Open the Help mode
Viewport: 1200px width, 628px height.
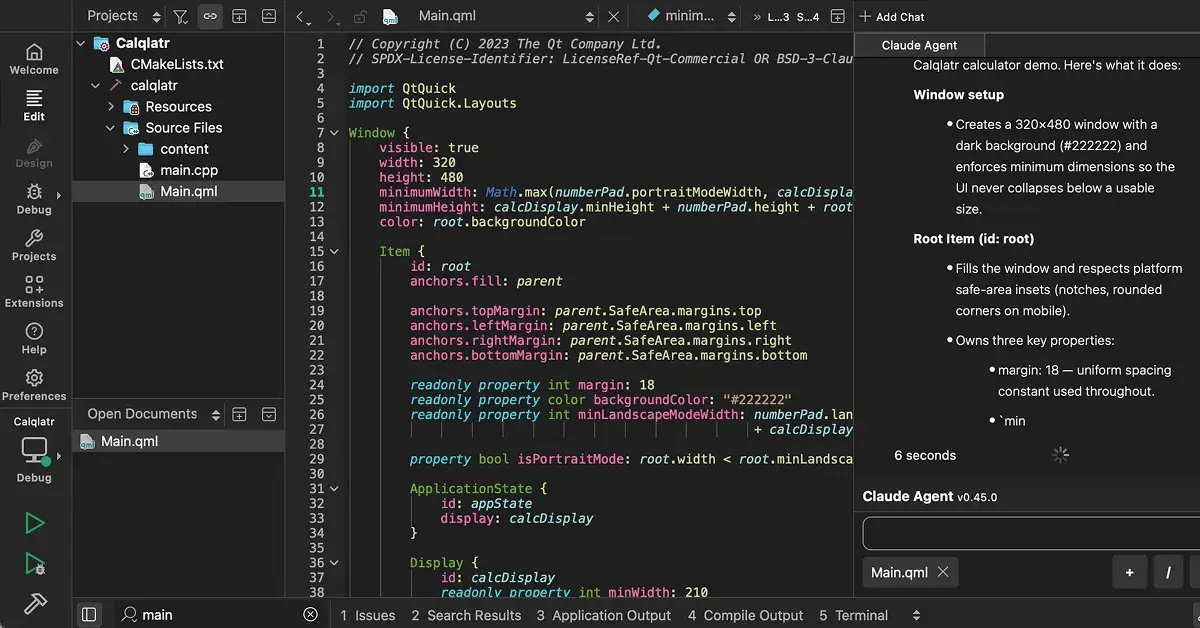[34, 338]
